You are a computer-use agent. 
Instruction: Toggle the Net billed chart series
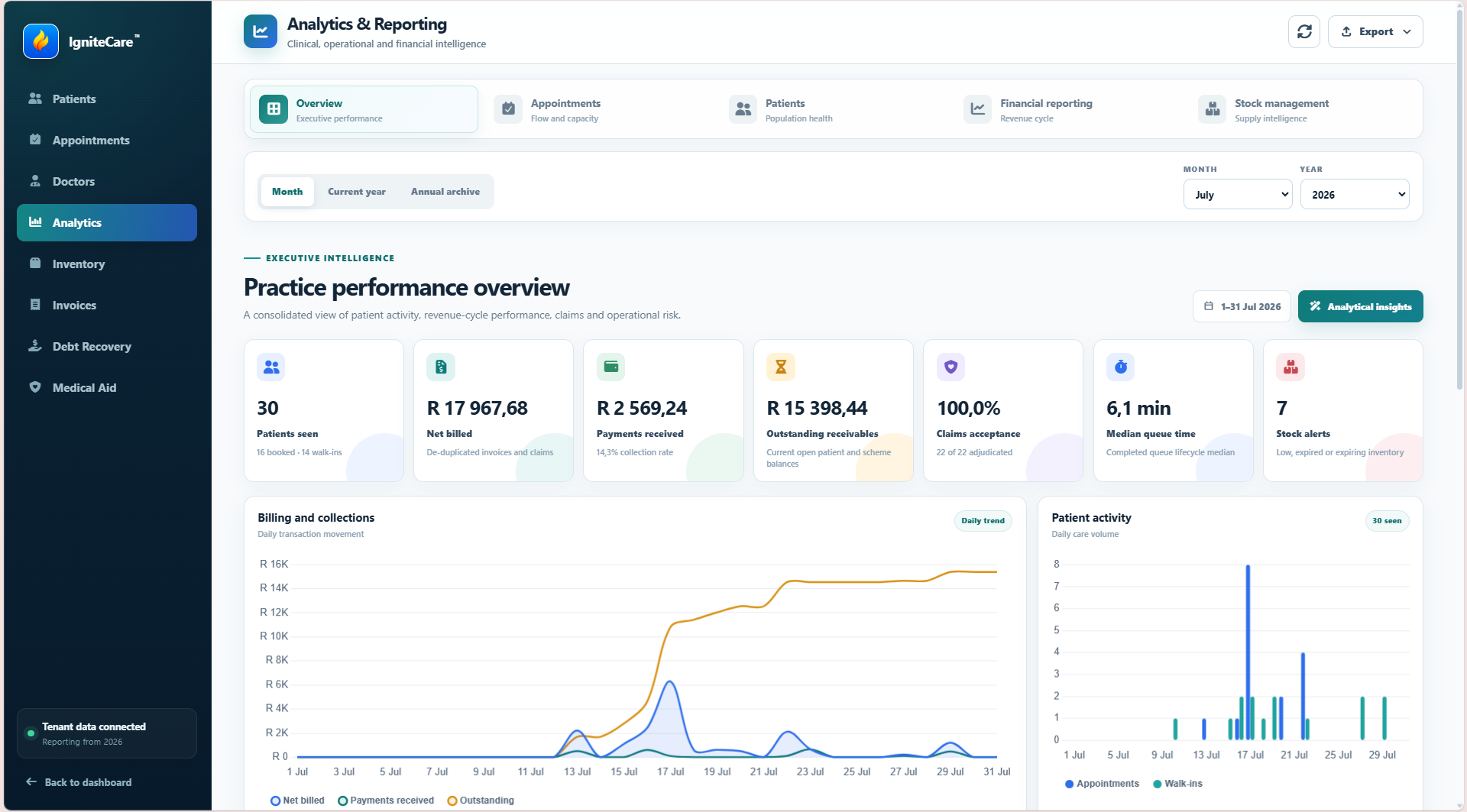(297, 801)
